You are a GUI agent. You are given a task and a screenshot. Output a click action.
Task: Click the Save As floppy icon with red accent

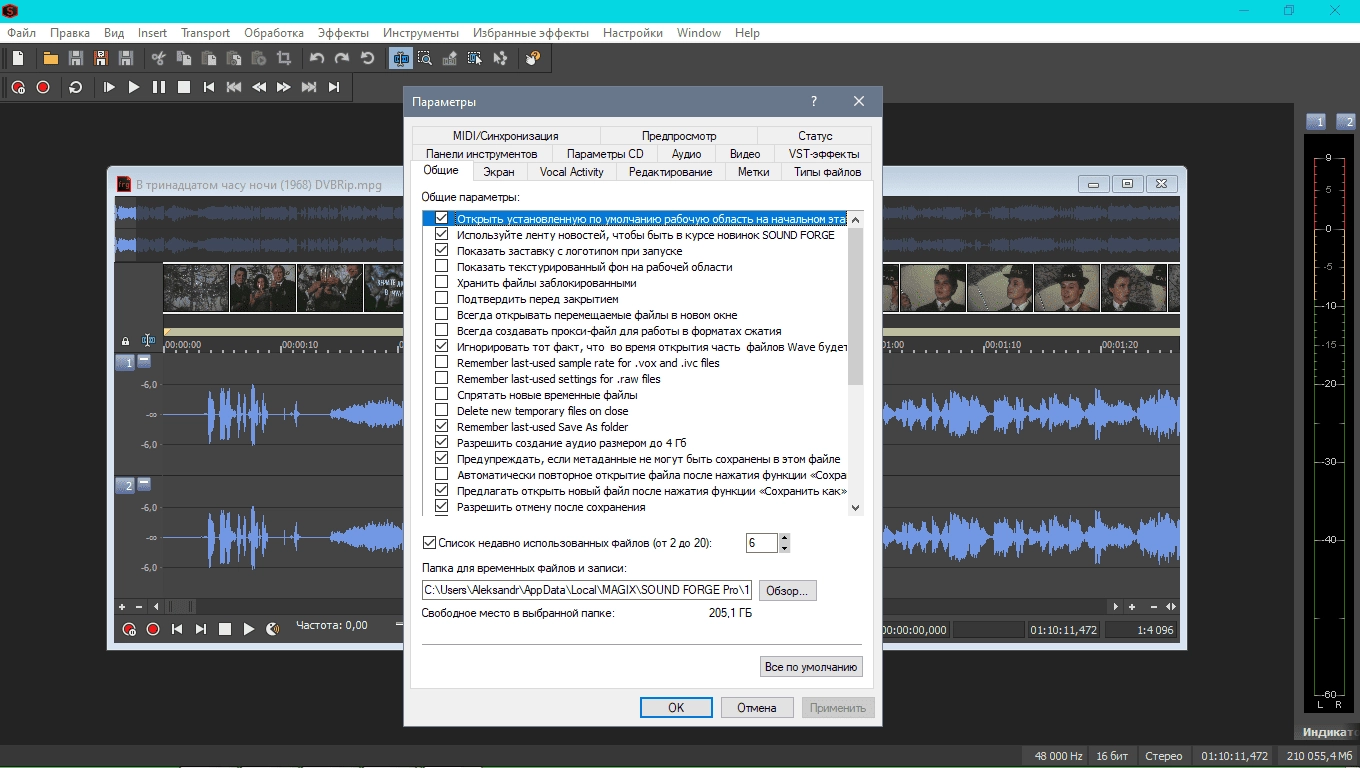(x=100, y=58)
